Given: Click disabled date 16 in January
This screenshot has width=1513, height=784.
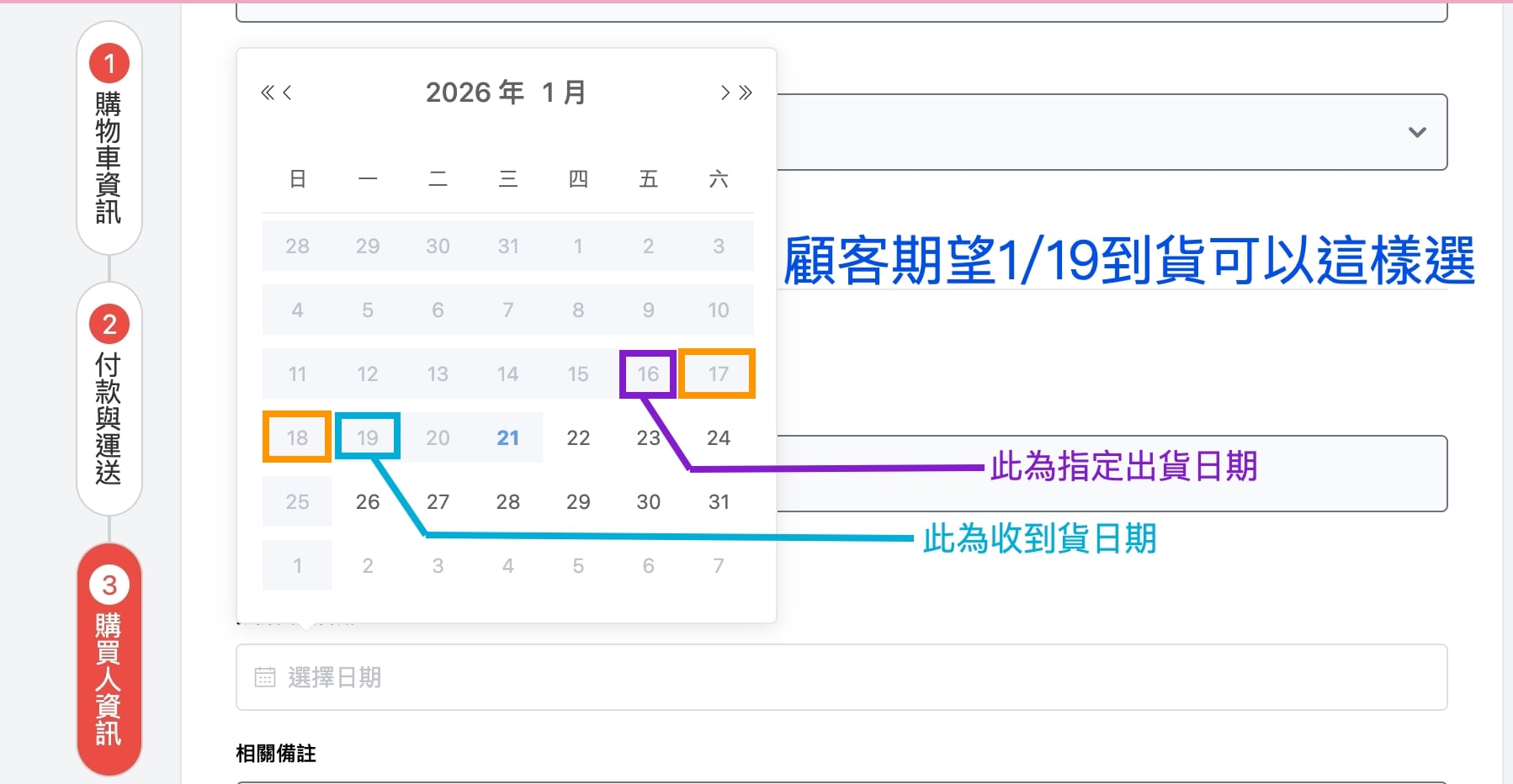Looking at the screenshot, I should (648, 373).
